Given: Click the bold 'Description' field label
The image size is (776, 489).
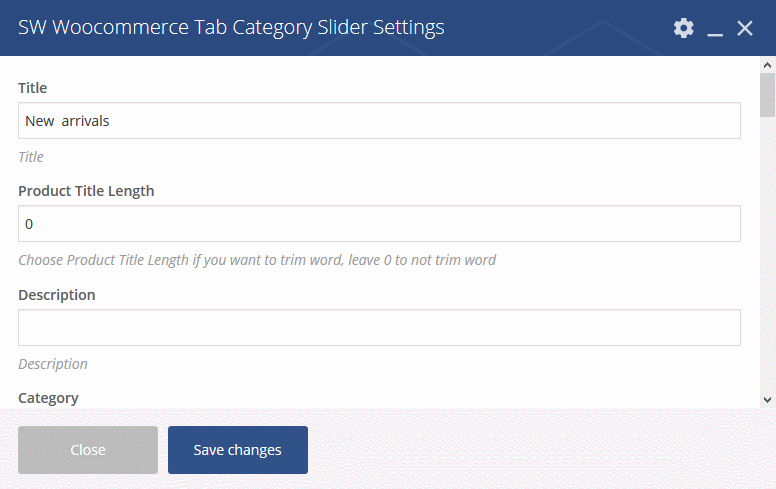Looking at the screenshot, I should pyautogui.click(x=57, y=295).
